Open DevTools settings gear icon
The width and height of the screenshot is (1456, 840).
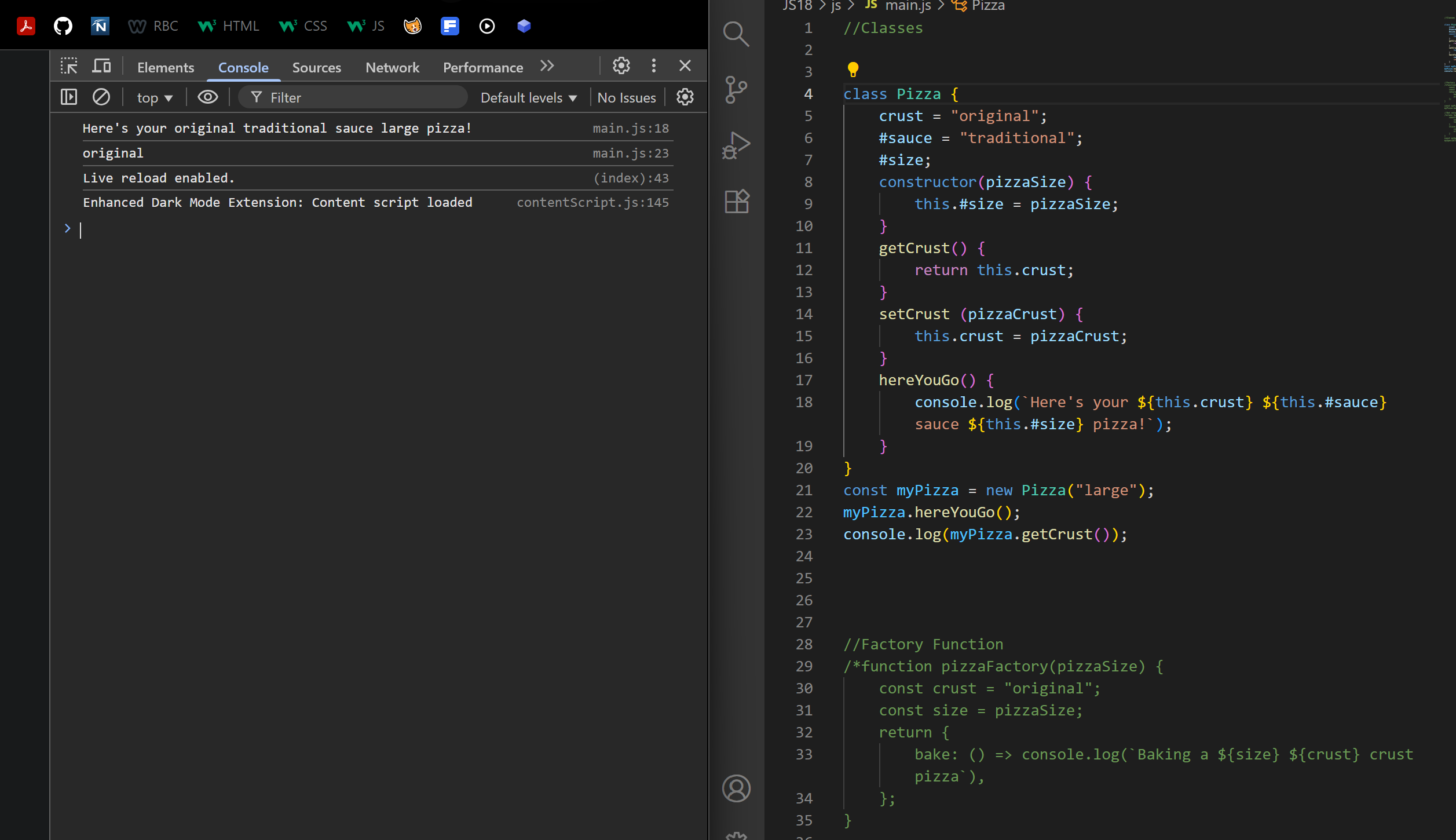point(621,66)
